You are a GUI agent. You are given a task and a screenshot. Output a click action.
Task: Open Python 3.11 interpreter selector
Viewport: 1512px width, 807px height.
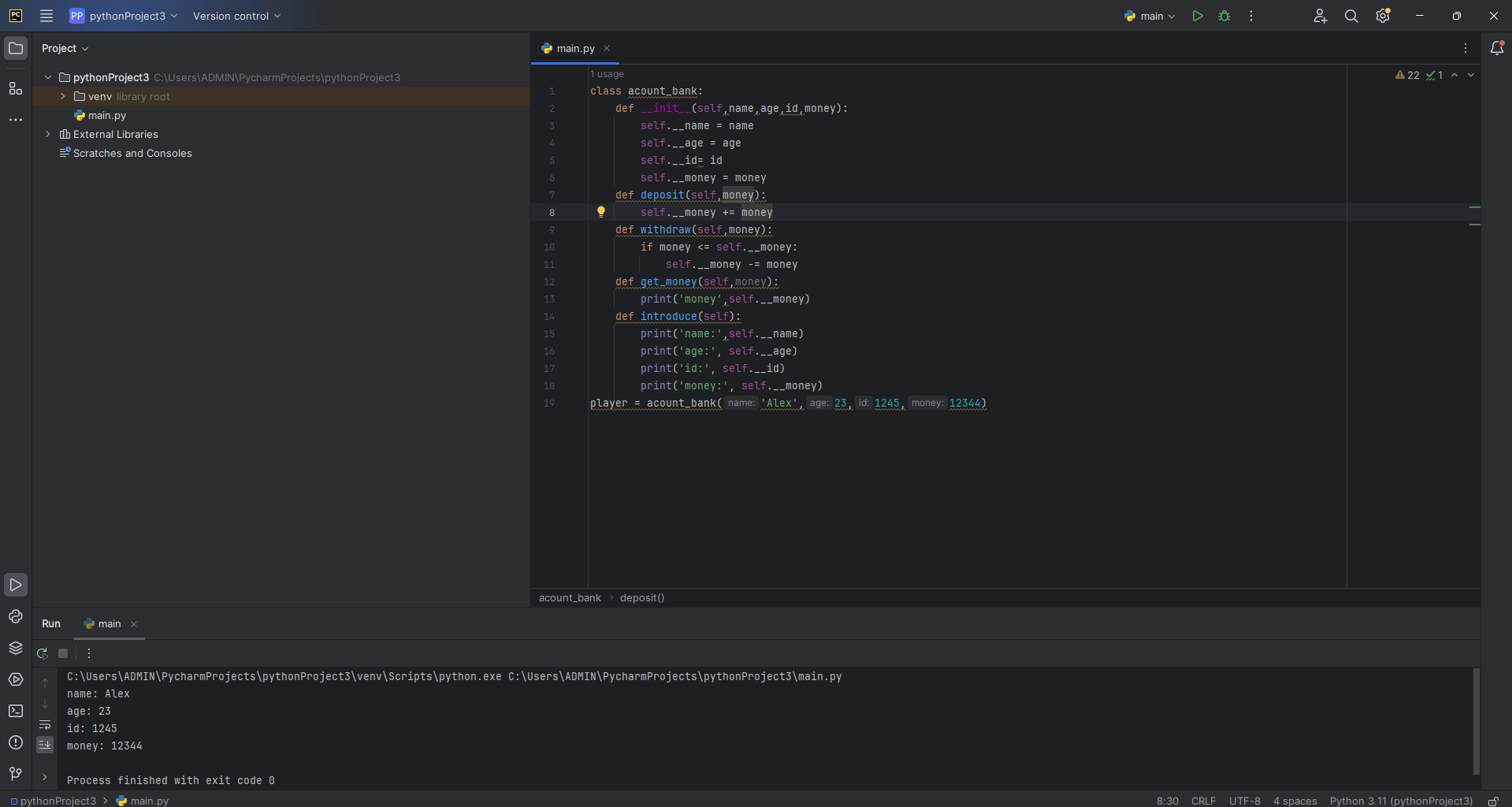[1401, 801]
